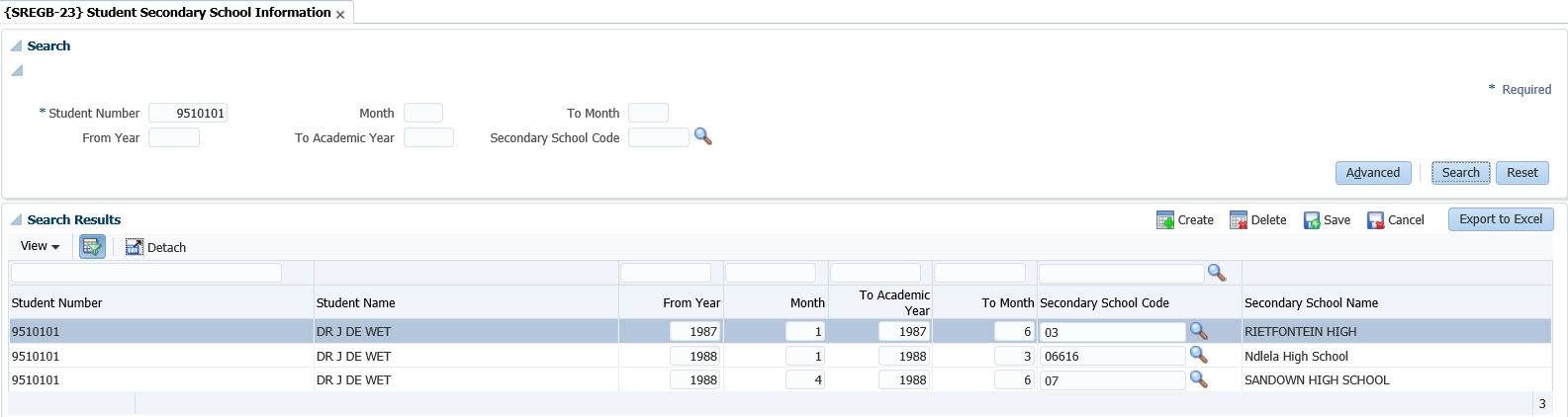Click the filter row school code lookup icon
Viewport: 1568px width, 417px height.
coord(1217,273)
